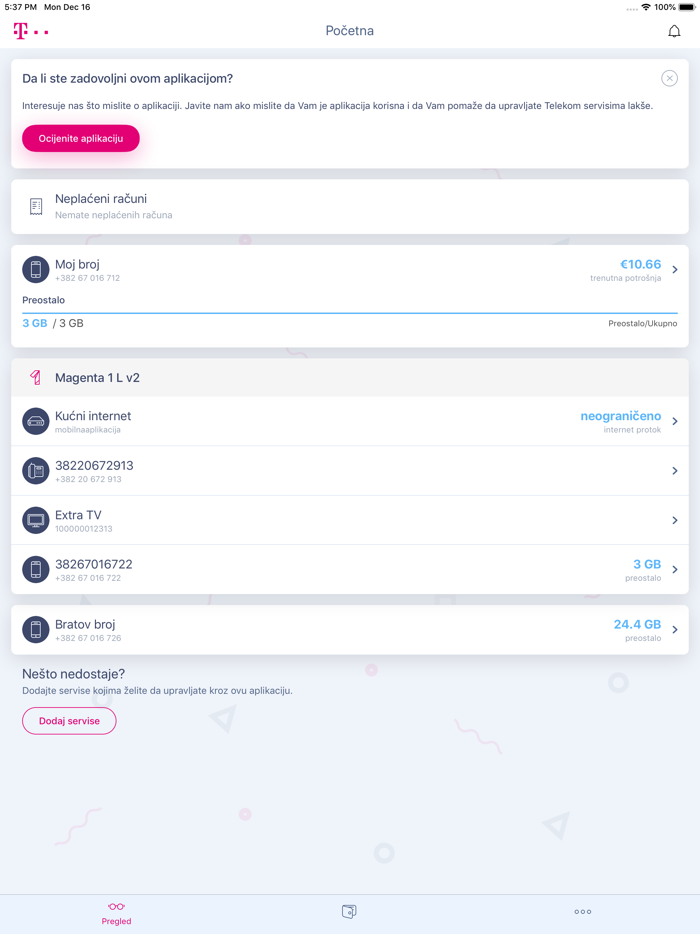The image size is (700, 934).
Task: Open the Extra TV television icon
Action: tap(36, 520)
